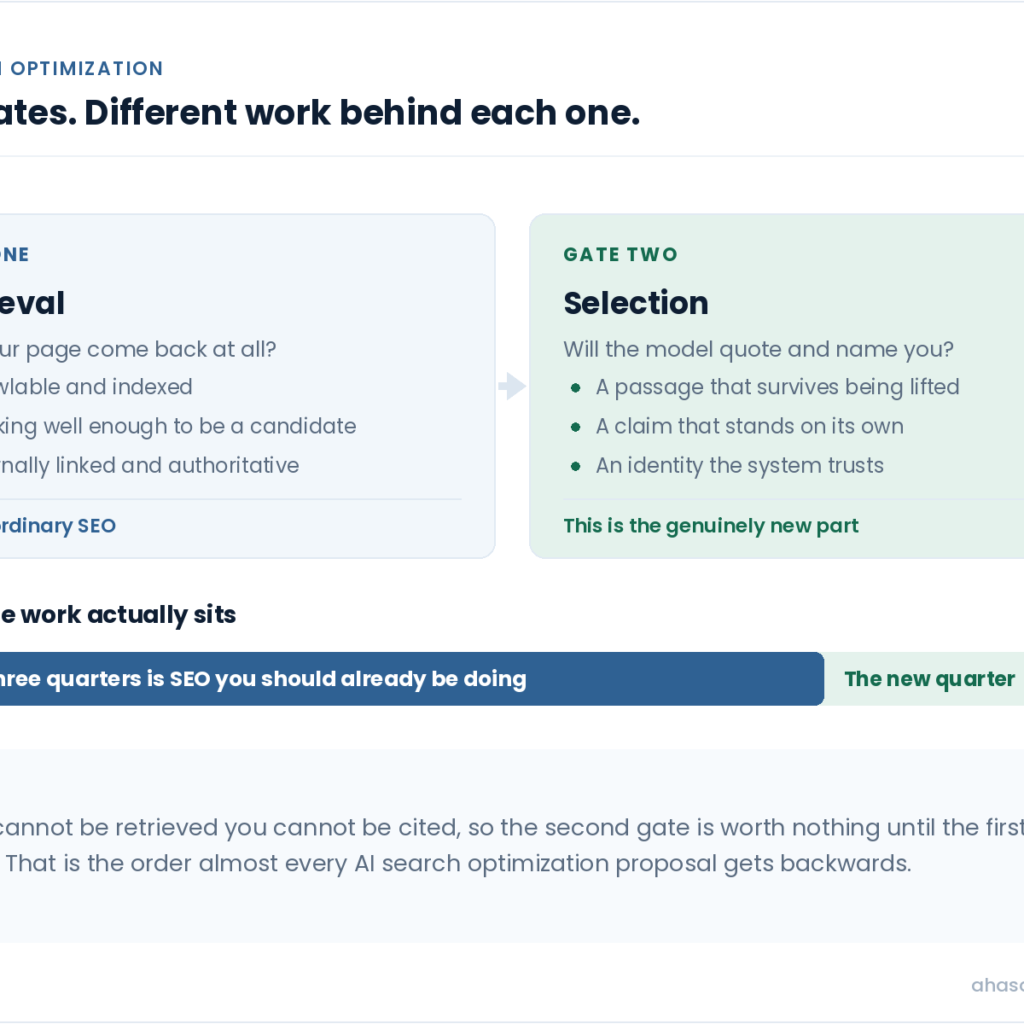
Task: Click 'A claim that stands on its own'
Action: pyautogui.click(x=750, y=426)
